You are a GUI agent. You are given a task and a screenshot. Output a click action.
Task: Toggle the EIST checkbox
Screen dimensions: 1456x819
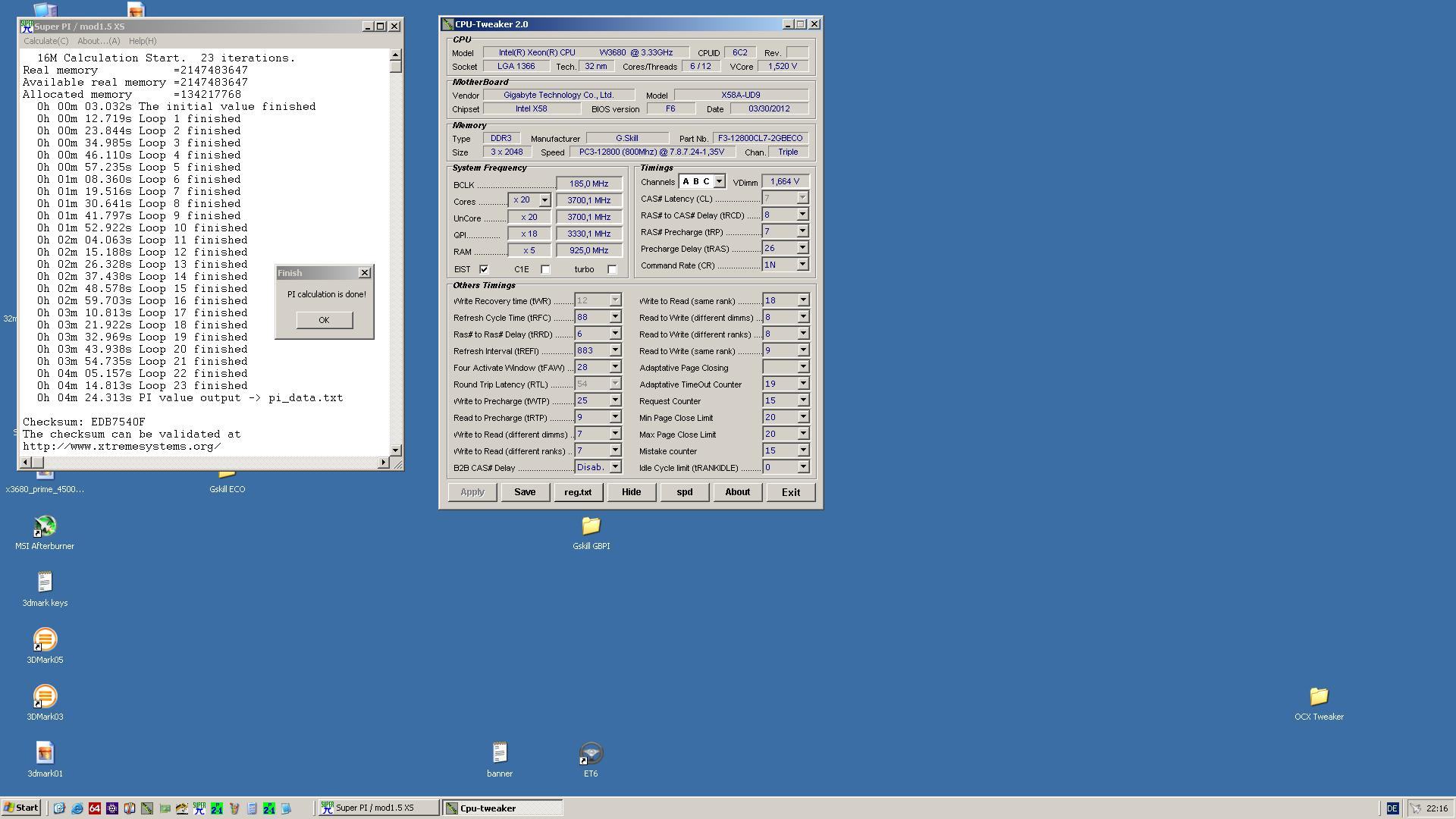pyautogui.click(x=484, y=269)
